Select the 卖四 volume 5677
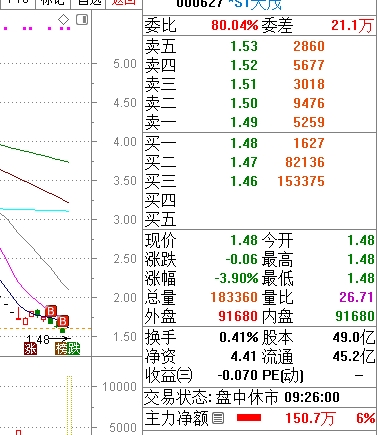 pos(309,65)
